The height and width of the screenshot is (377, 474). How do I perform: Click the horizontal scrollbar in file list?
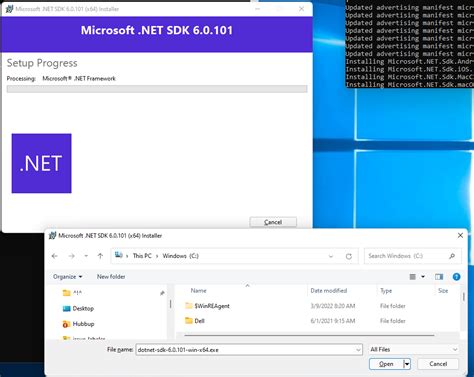[x=309, y=335]
